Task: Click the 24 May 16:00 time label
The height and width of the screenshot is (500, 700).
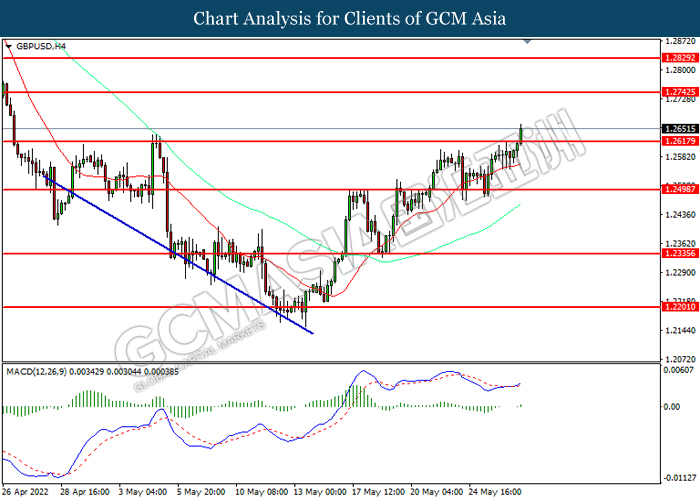Action: pyautogui.click(x=495, y=492)
